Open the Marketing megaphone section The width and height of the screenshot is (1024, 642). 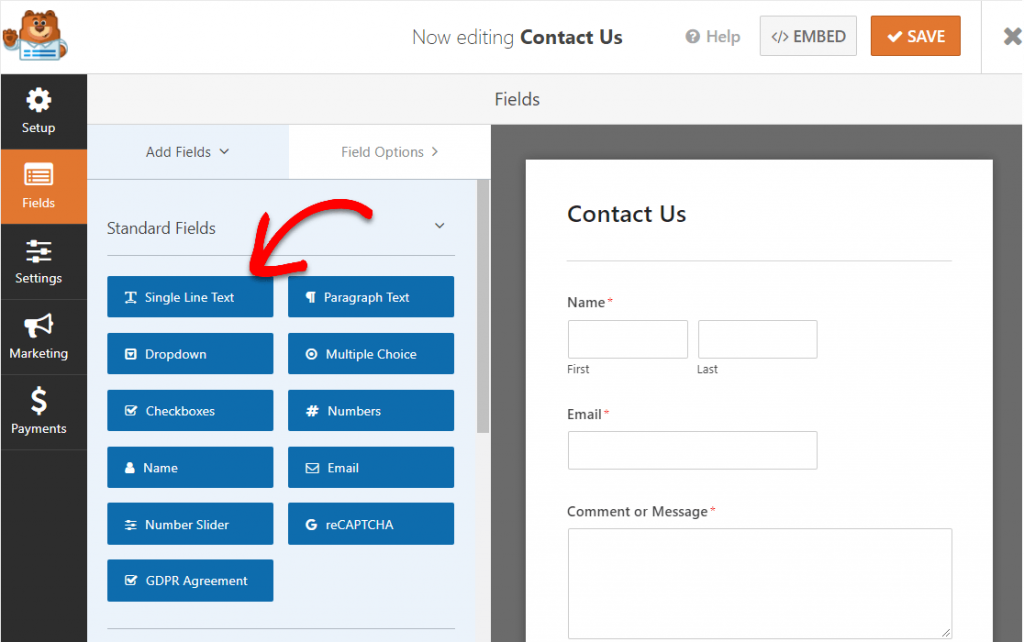coord(39,337)
